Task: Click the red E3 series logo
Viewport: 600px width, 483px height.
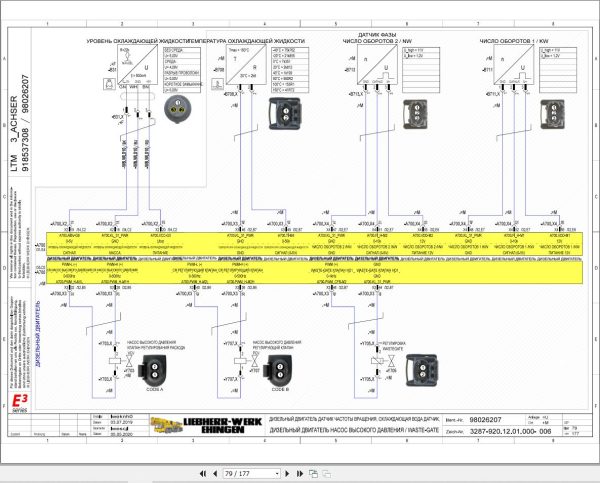Action: [20, 403]
